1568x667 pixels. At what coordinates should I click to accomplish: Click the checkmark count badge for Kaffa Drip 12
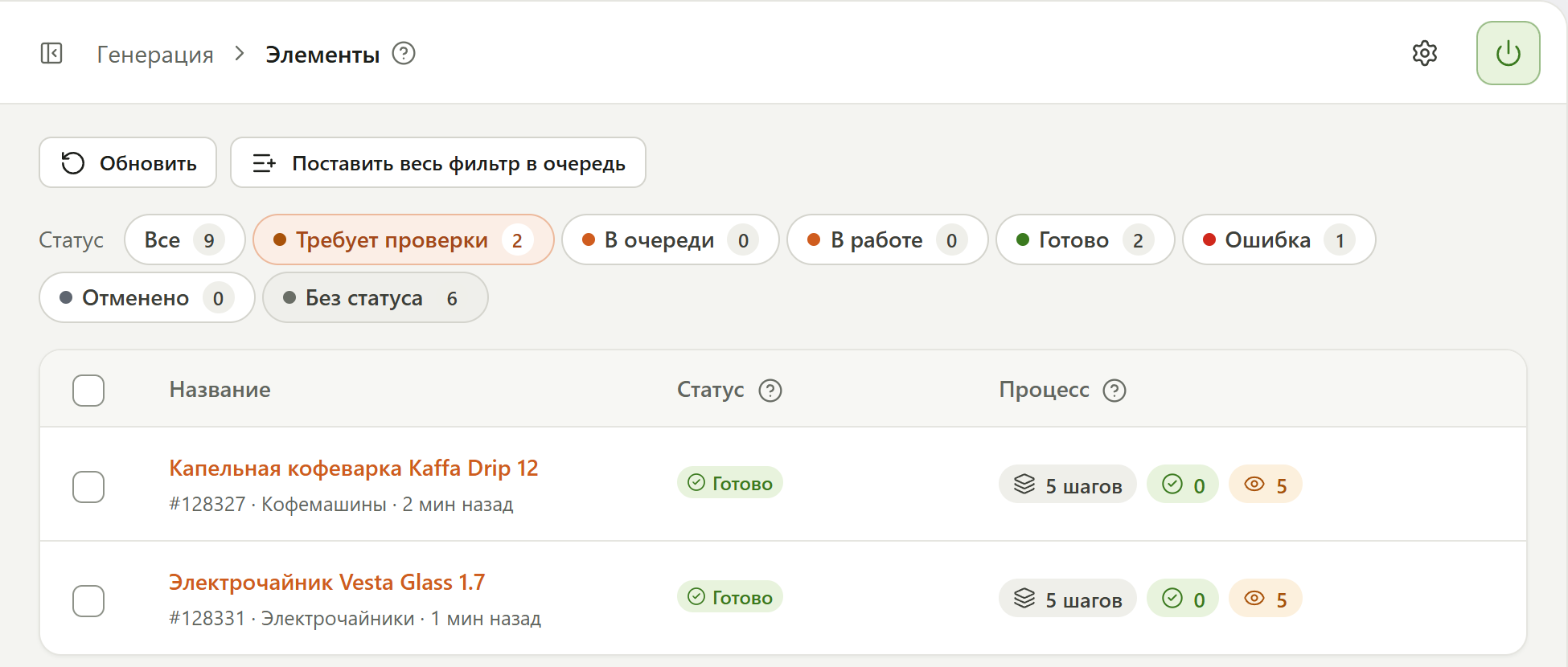(x=1183, y=485)
